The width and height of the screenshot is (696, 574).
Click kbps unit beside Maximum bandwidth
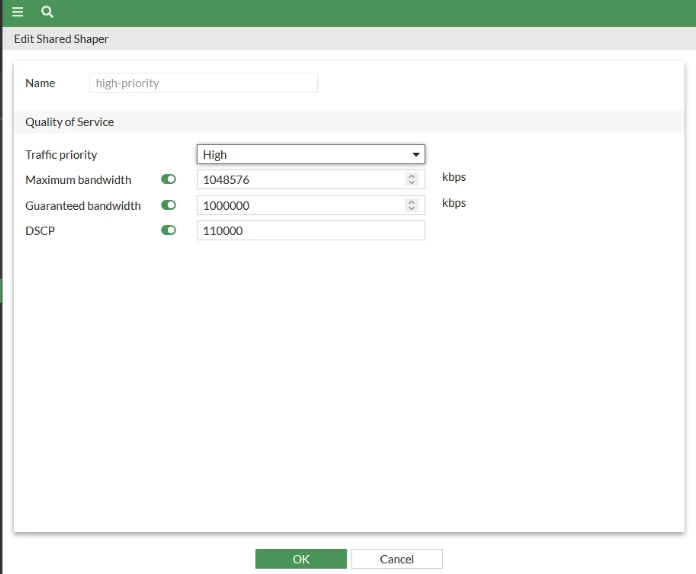pyautogui.click(x=454, y=177)
